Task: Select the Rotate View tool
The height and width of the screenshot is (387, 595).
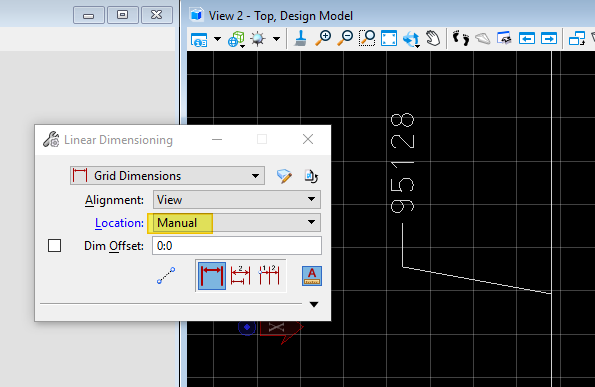Action: [x=411, y=39]
